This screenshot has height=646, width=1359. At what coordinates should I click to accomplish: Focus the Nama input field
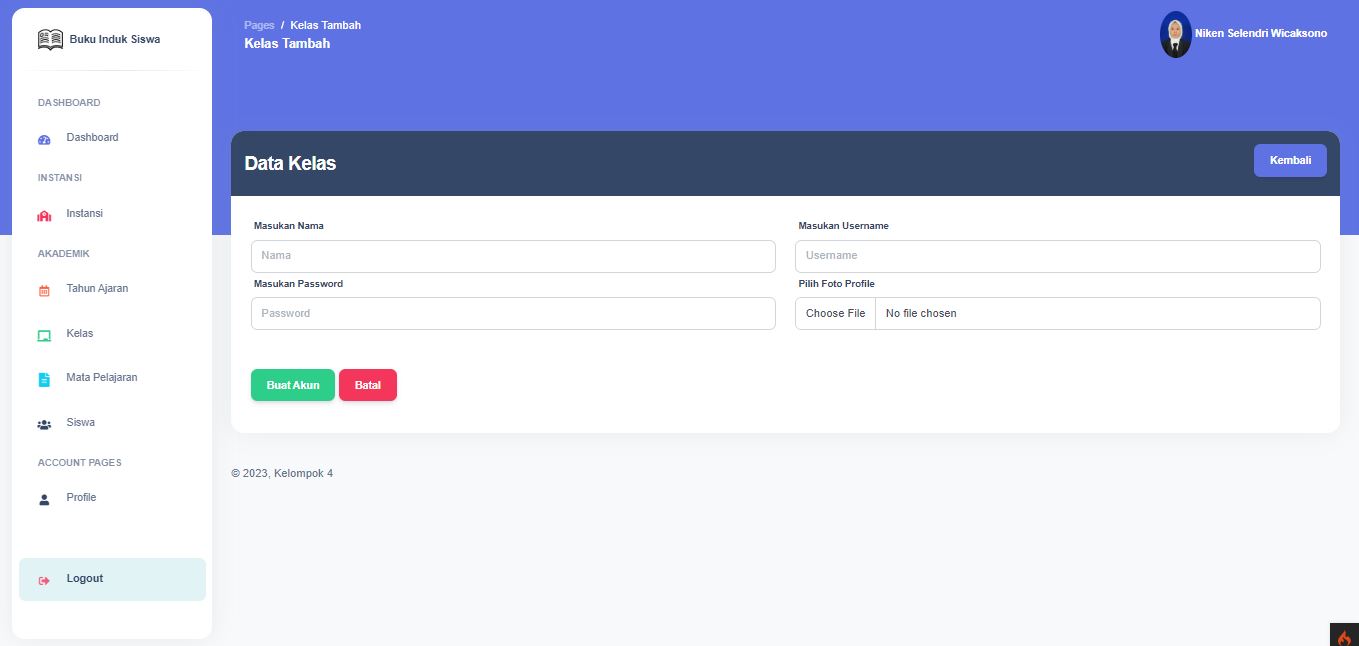[513, 256]
